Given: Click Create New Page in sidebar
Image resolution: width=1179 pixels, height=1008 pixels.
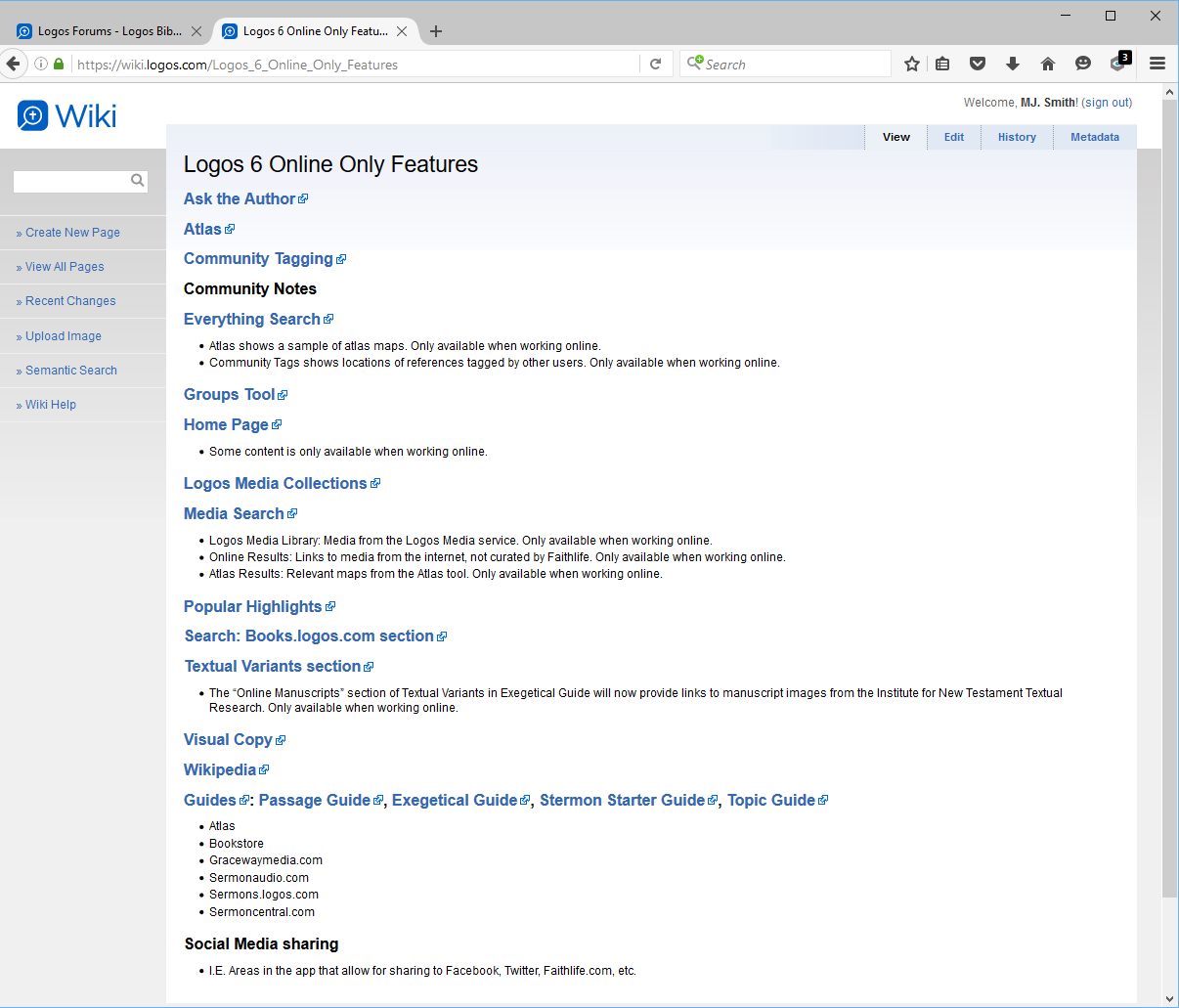Looking at the screenshot, I should point(72,233).
